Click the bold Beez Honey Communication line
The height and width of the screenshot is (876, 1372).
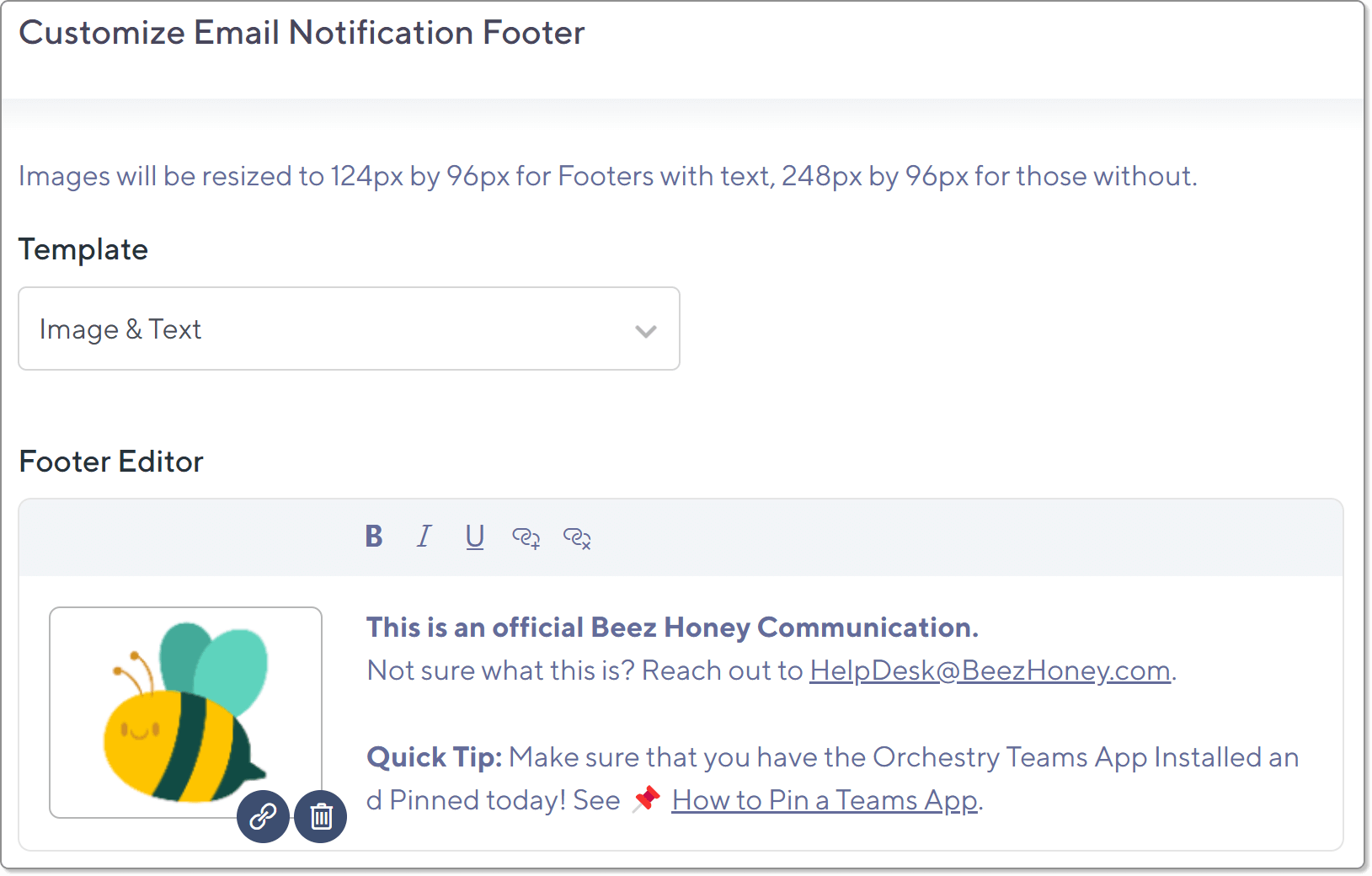click(672, 628)
